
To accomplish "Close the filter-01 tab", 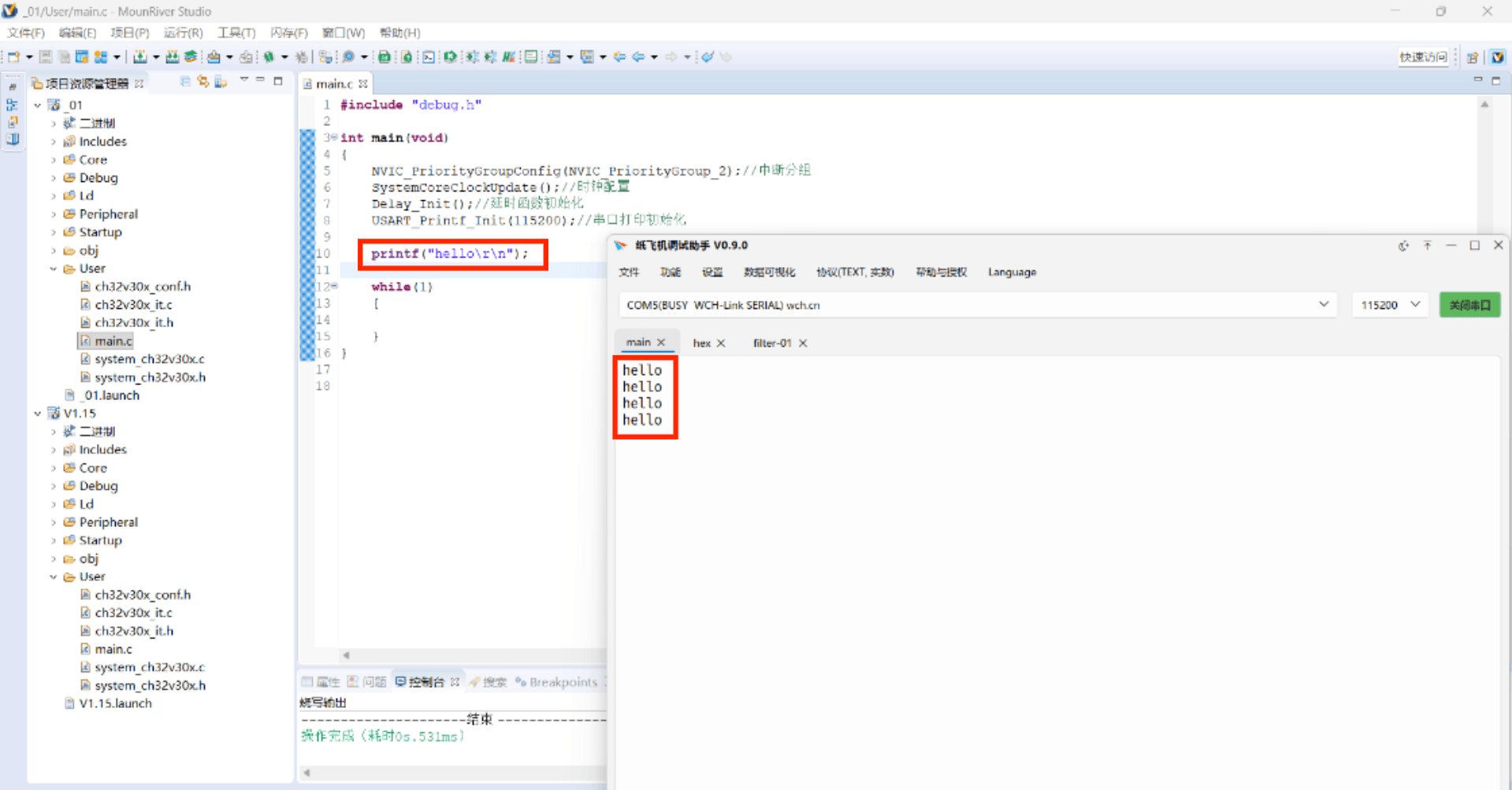I will pyautogui.click(x=803, y=343).
